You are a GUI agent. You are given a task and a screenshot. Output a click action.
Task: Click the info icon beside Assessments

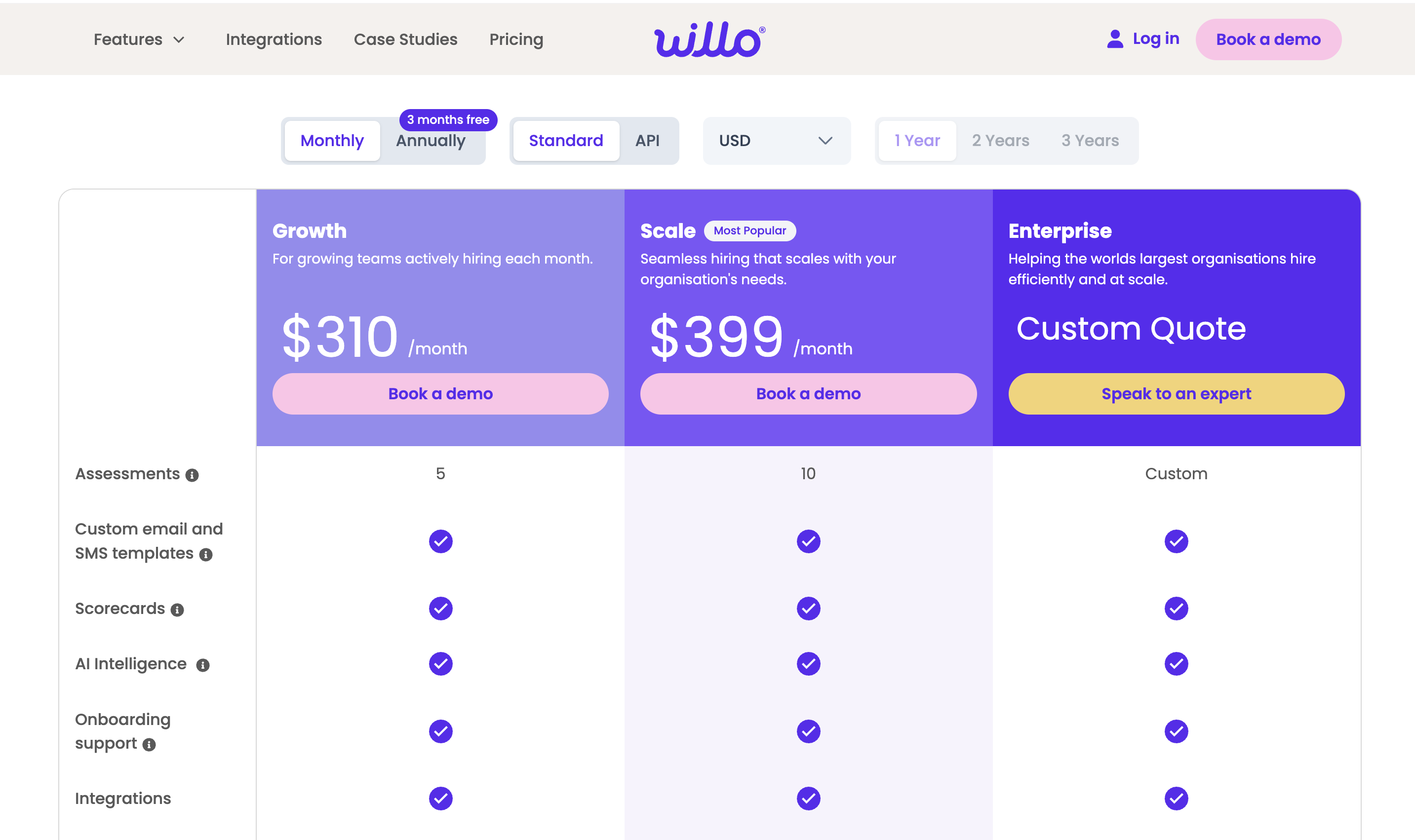coord(192,475)
